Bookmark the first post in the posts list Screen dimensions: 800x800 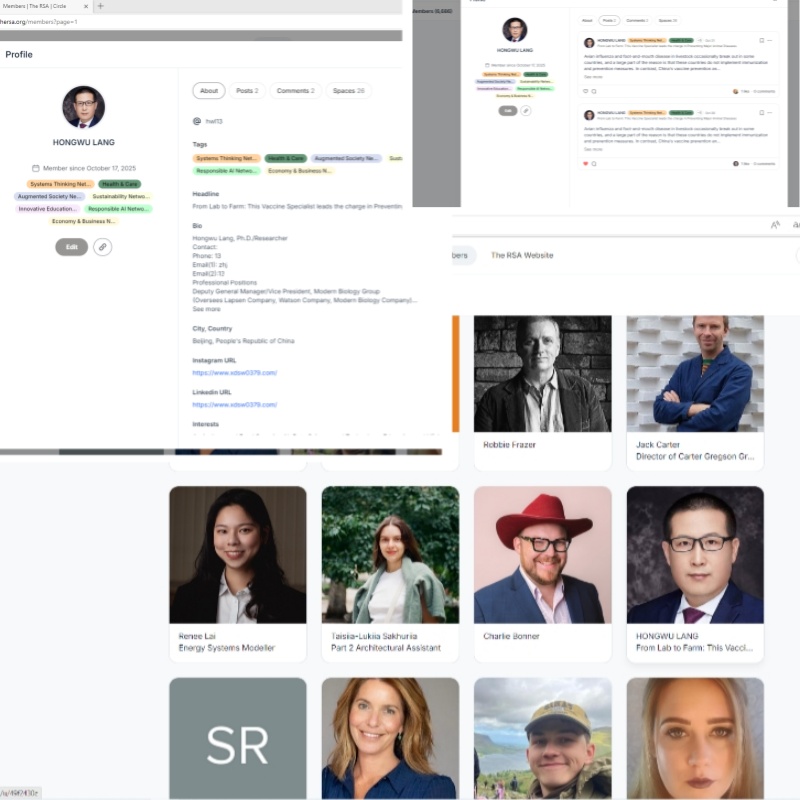(x=761, y=41)
